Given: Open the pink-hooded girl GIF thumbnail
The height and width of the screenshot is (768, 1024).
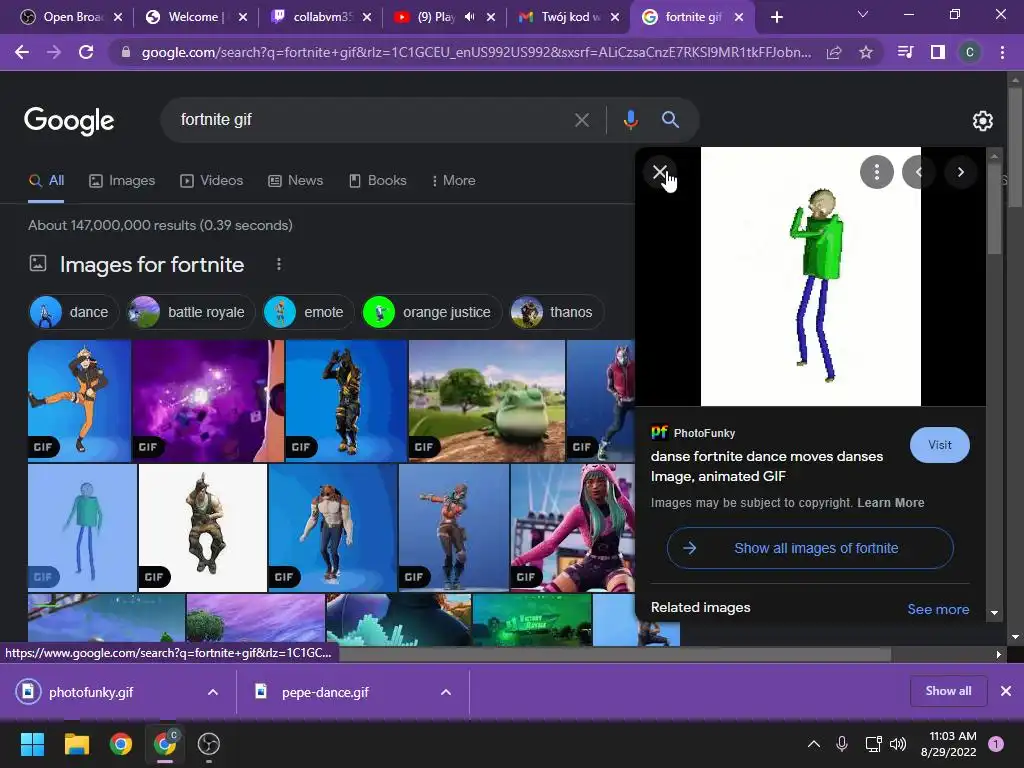Looking at the screenshot, I should tap(572, 528).
